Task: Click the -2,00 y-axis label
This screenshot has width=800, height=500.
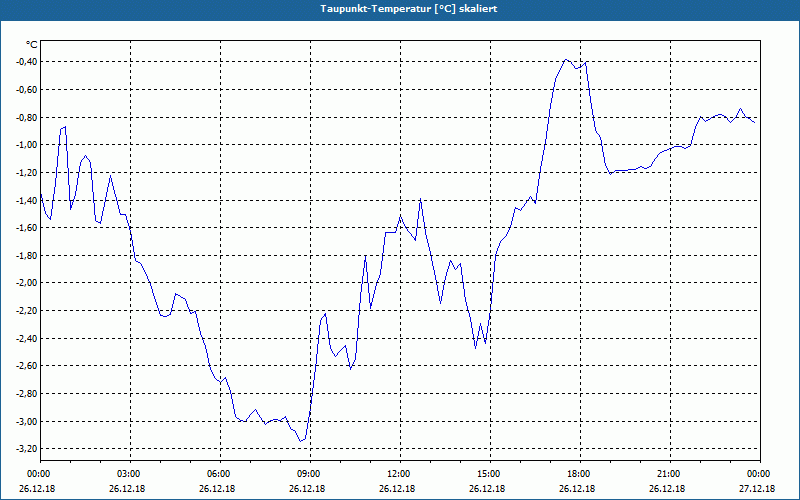Action: click(x=28, y=283)
